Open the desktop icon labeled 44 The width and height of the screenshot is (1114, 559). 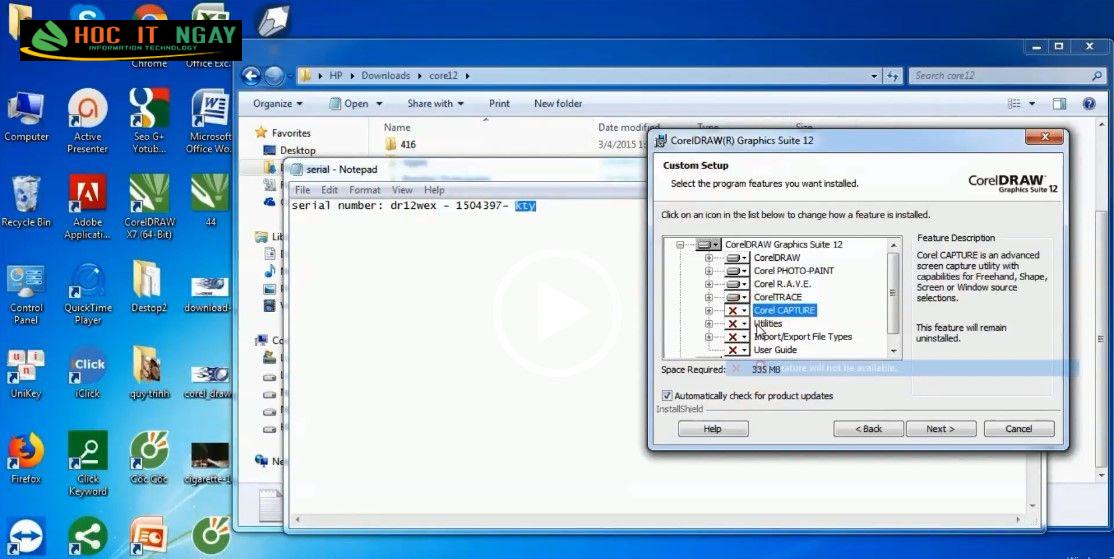210,201
